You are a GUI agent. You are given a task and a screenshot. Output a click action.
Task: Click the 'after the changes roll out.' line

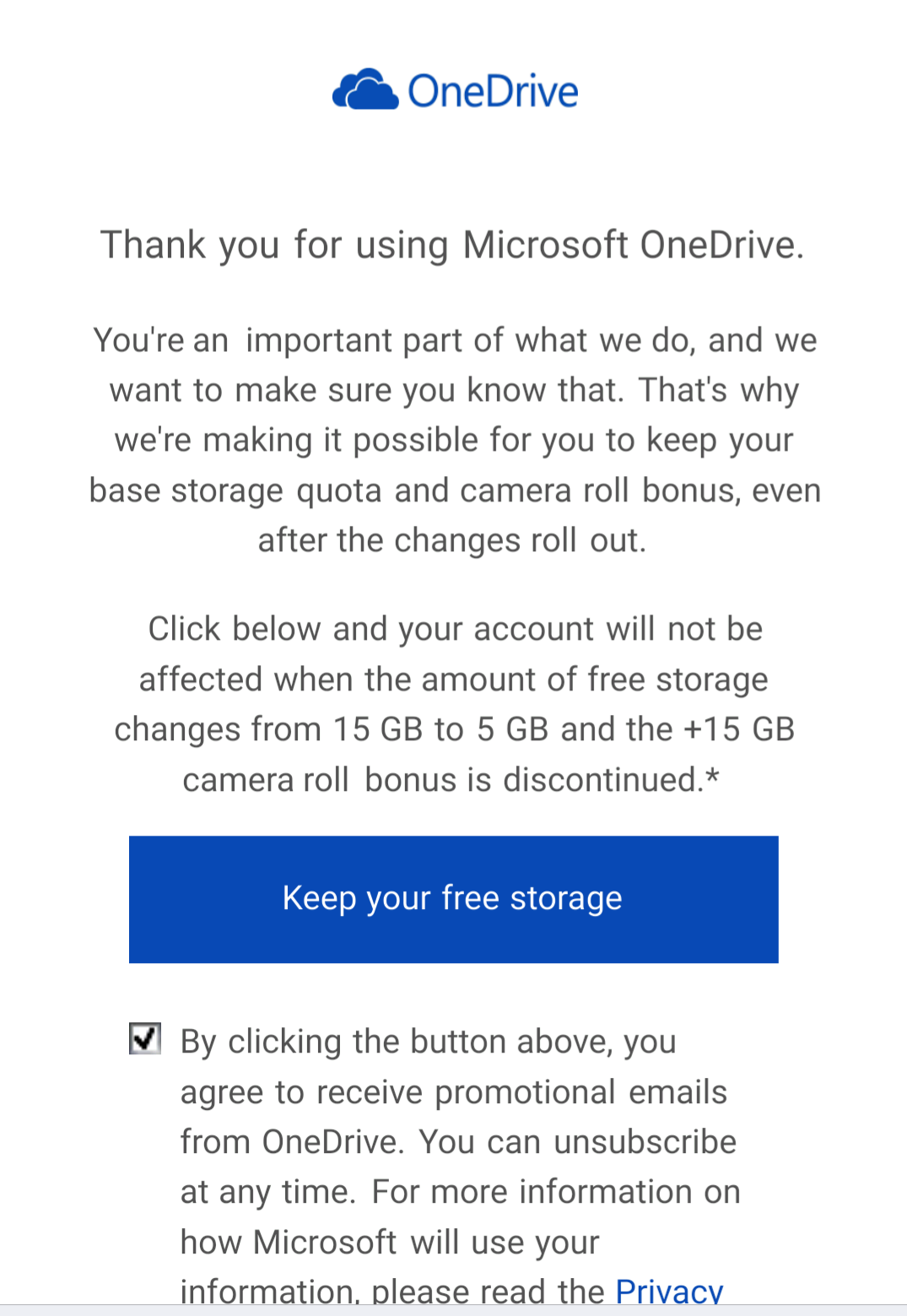click(452, 540)
